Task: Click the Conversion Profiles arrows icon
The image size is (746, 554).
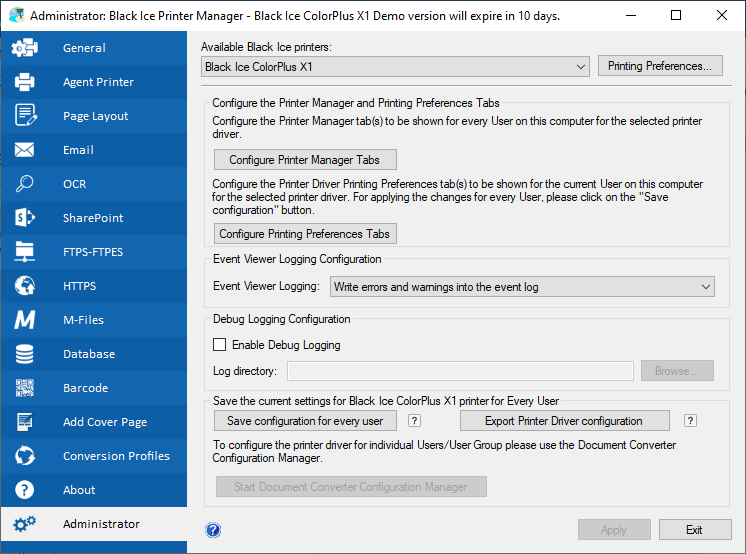Action: click(x=25, y=455)
